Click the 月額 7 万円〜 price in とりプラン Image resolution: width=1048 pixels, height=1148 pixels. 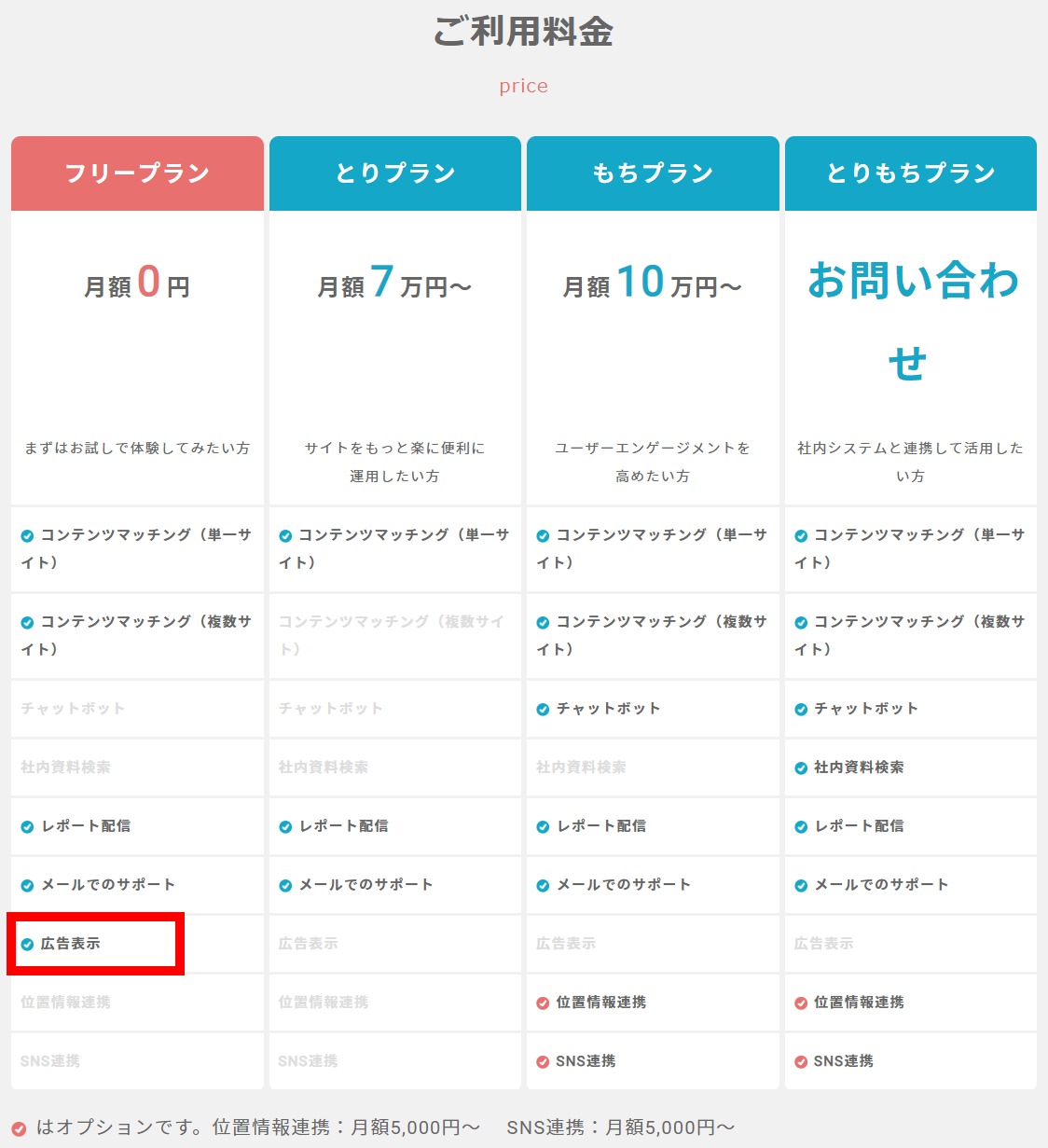pos(394,283)
